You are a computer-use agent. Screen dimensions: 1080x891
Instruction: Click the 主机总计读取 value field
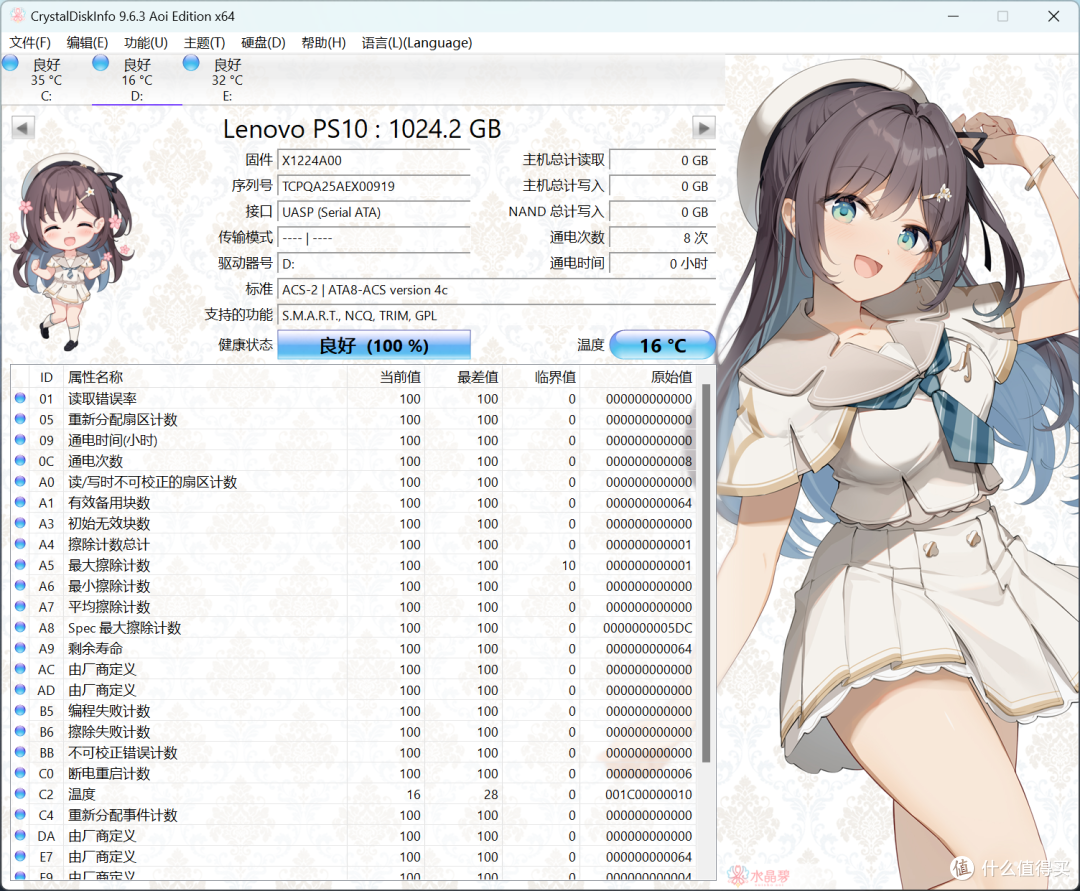pyautogui.click(x=663, y=160)
